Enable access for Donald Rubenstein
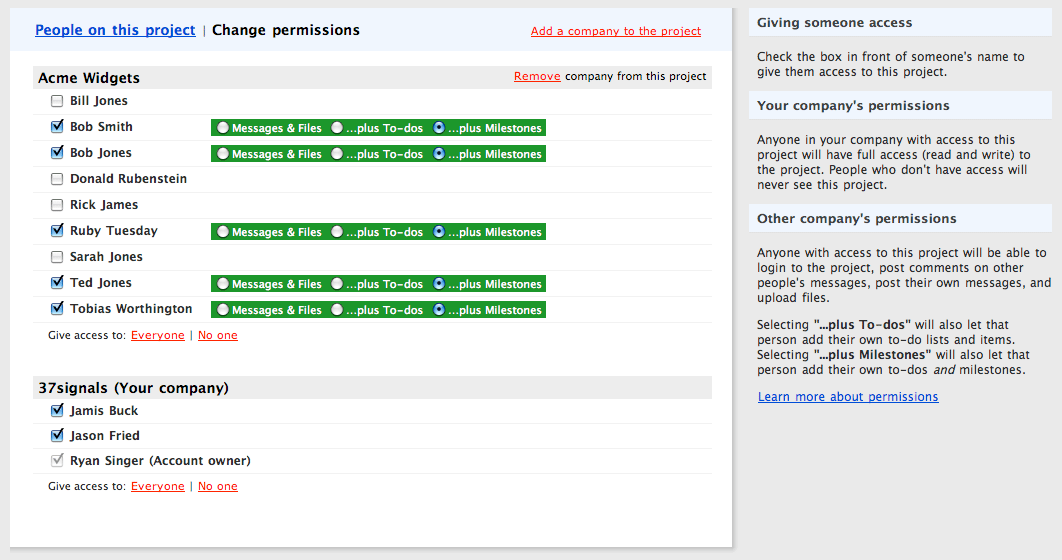This screenshot has width=1062, height=560. click(x=57, y=179)
